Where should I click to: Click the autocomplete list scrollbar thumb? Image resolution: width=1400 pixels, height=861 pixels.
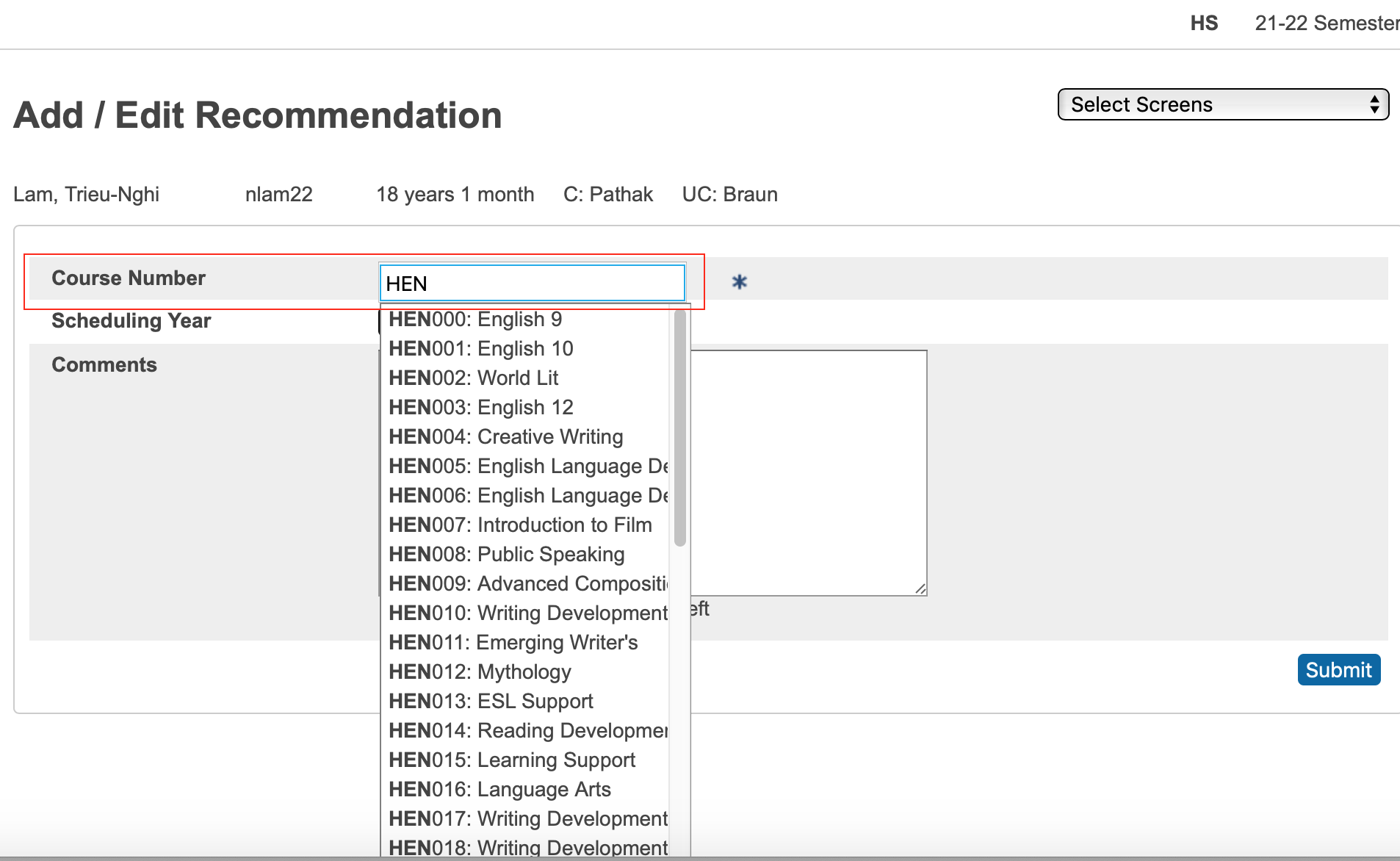tap(680, 428)
